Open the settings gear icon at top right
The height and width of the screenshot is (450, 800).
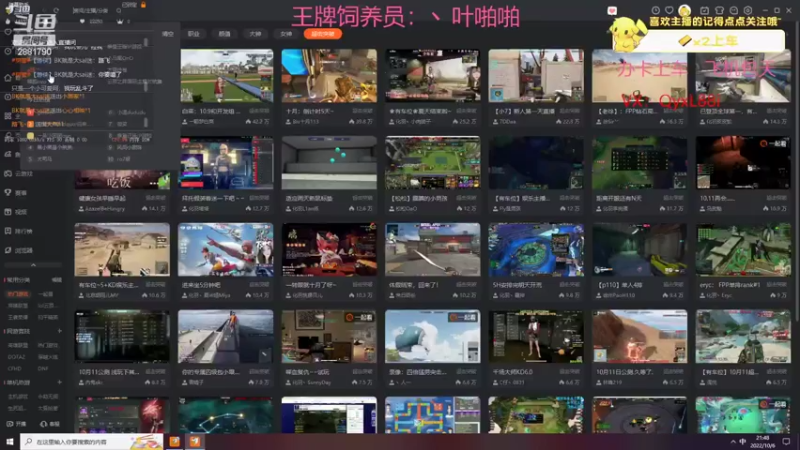[x=748, y=10]
